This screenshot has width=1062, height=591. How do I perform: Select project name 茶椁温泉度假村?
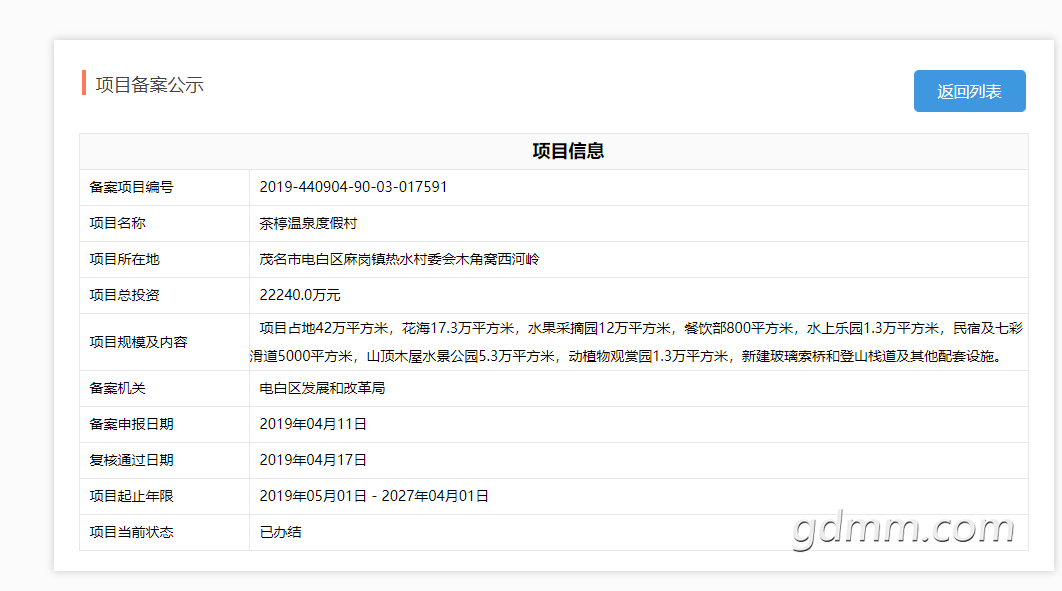308,223
